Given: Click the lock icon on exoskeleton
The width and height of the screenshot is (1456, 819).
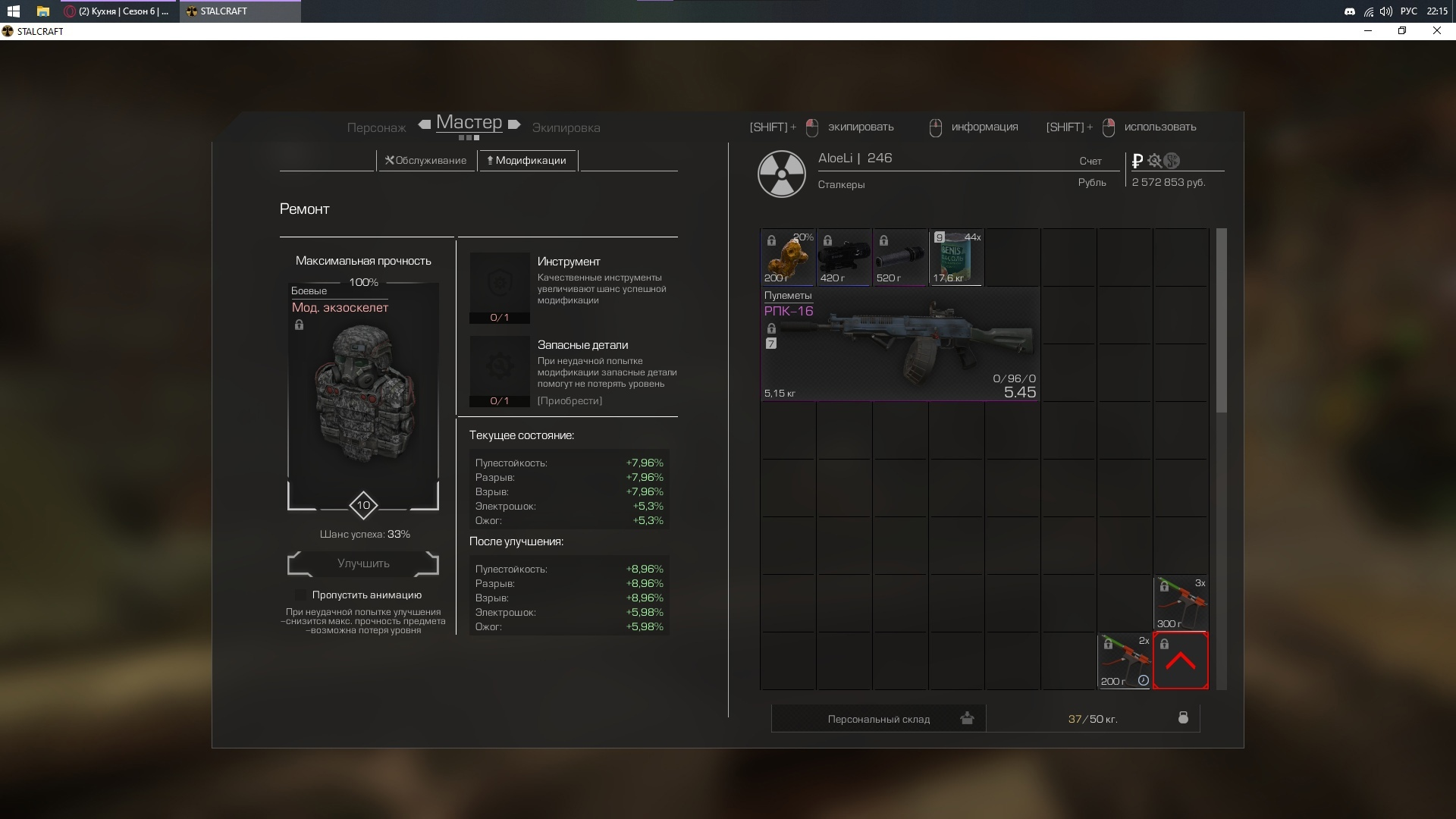Looking at the screenshot, I should click(299, 325).
